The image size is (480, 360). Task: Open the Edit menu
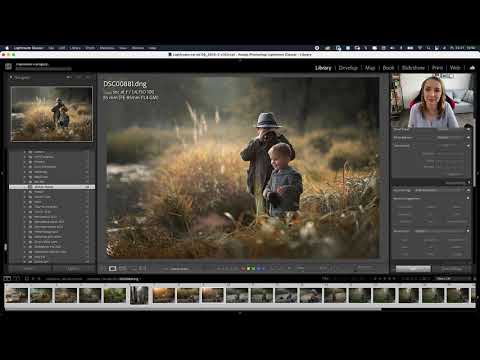(x=62, y=48)
